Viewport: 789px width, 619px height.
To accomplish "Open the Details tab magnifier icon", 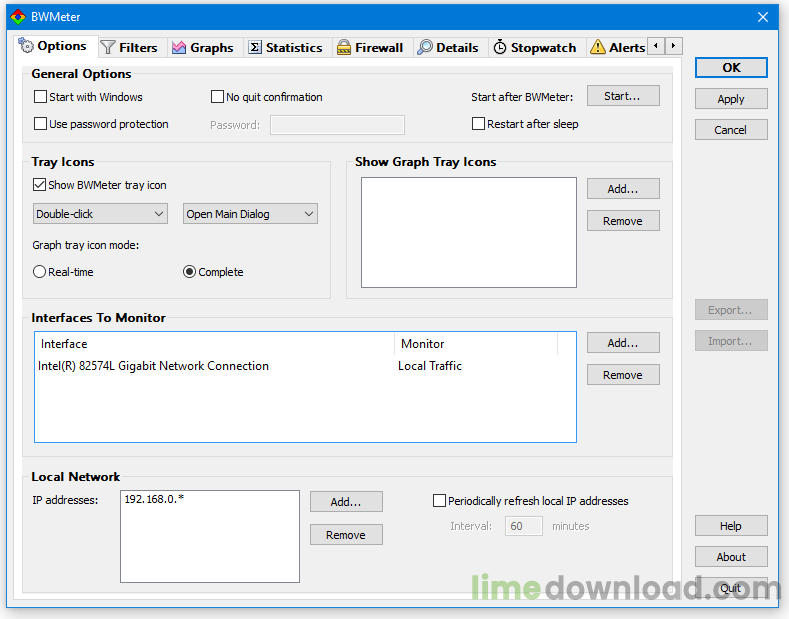I will tap(425, 47).
